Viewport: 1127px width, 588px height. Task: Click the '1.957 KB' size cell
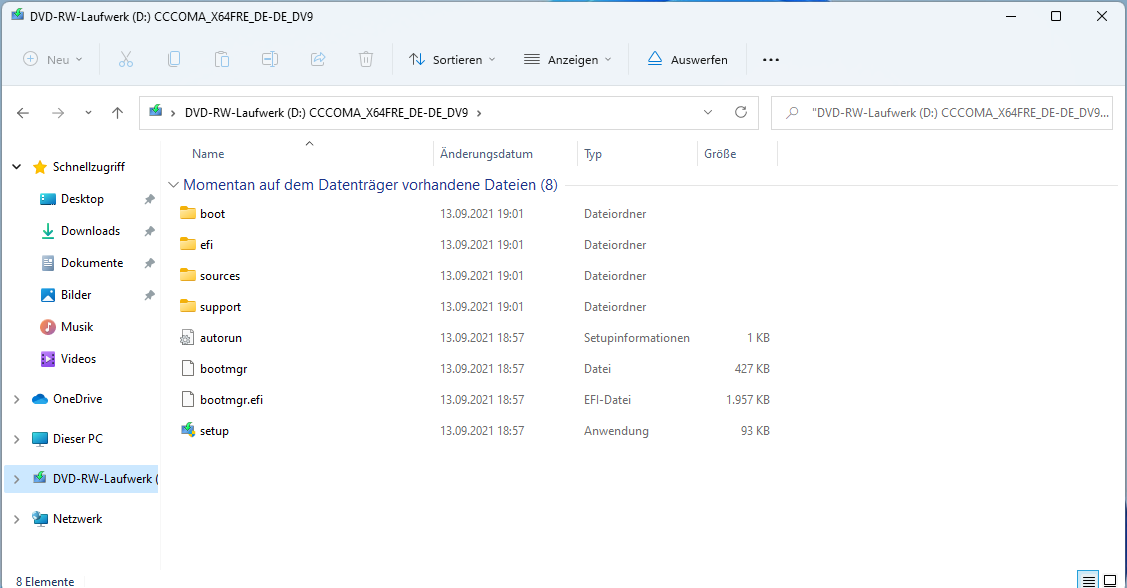pos(748,400)
